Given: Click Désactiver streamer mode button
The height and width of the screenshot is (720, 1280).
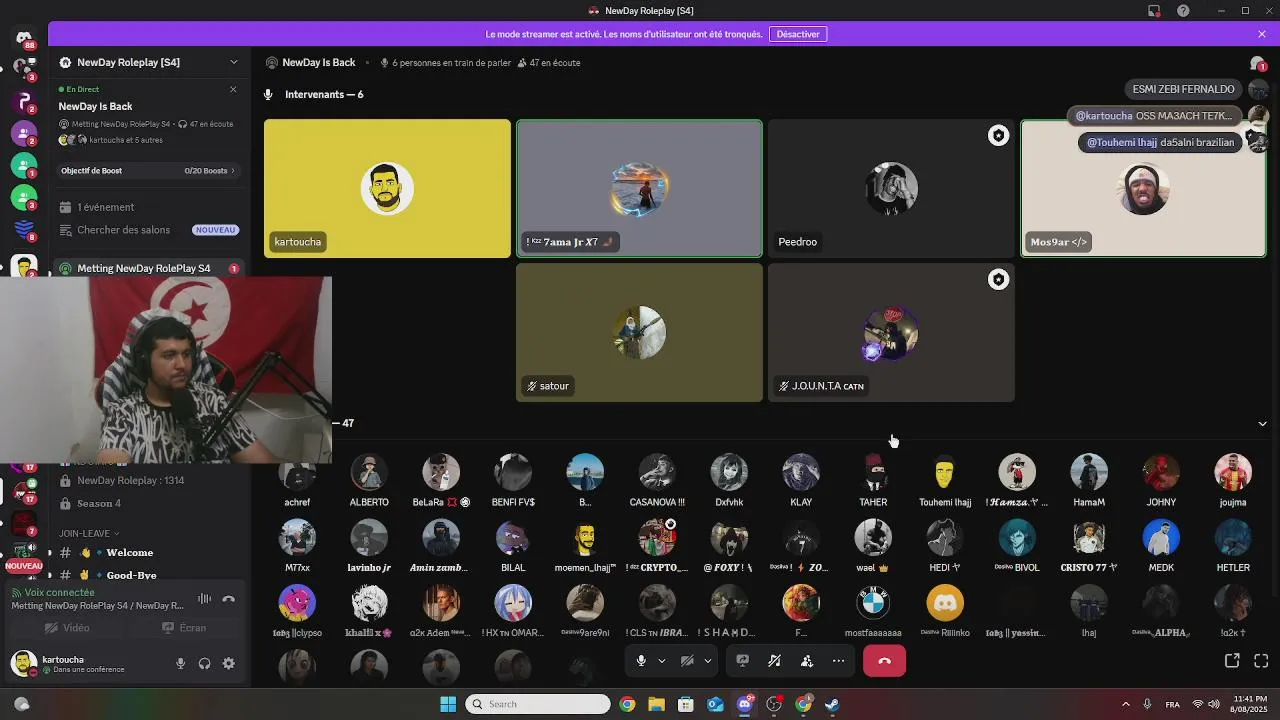Looking at the screenshot, I should 798,34.
